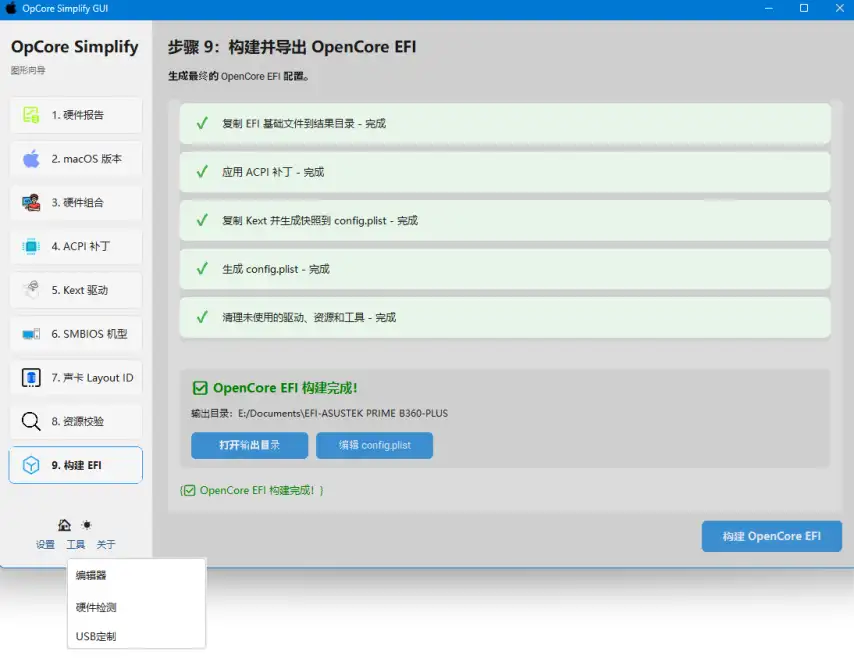The width and height of the screenshot is (854, 659).
Task: Click the magnifier icon for 资源校验
Action: tap(31, 421)
